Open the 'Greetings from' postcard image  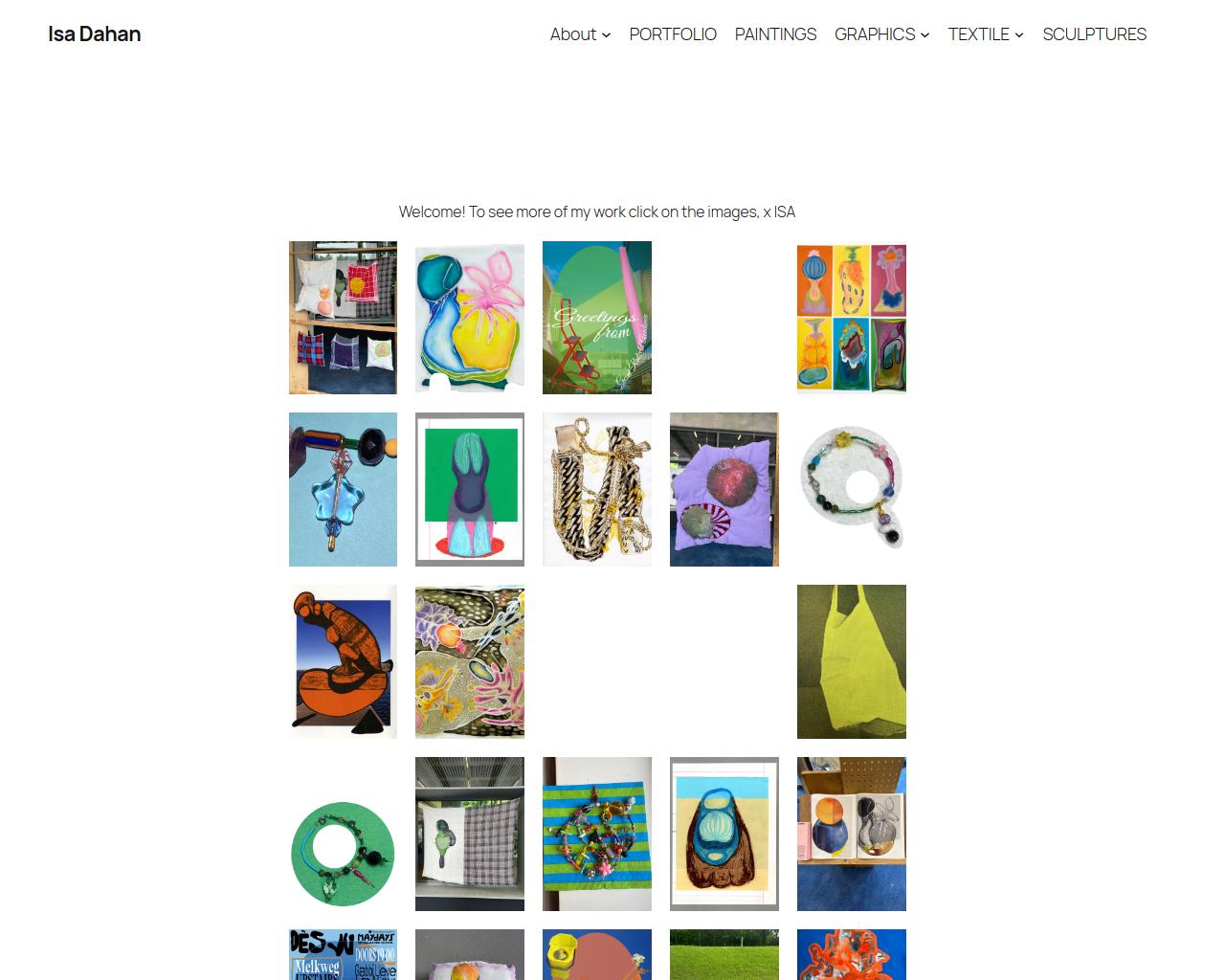pos(597,318)
